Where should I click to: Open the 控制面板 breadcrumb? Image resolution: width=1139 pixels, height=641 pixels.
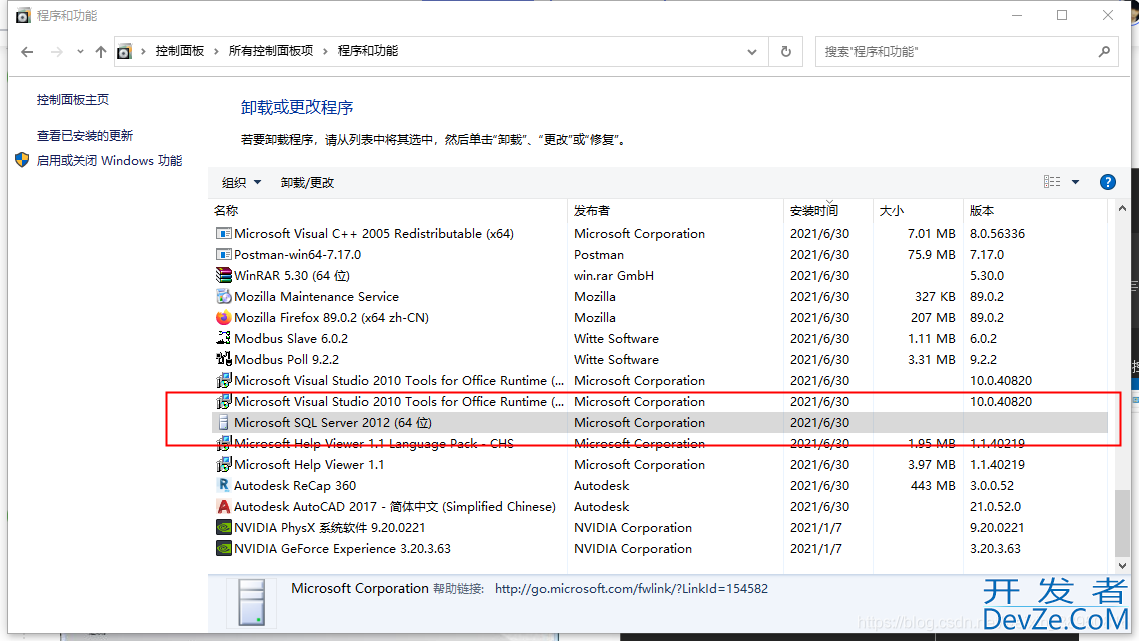[x=179, y=51]
